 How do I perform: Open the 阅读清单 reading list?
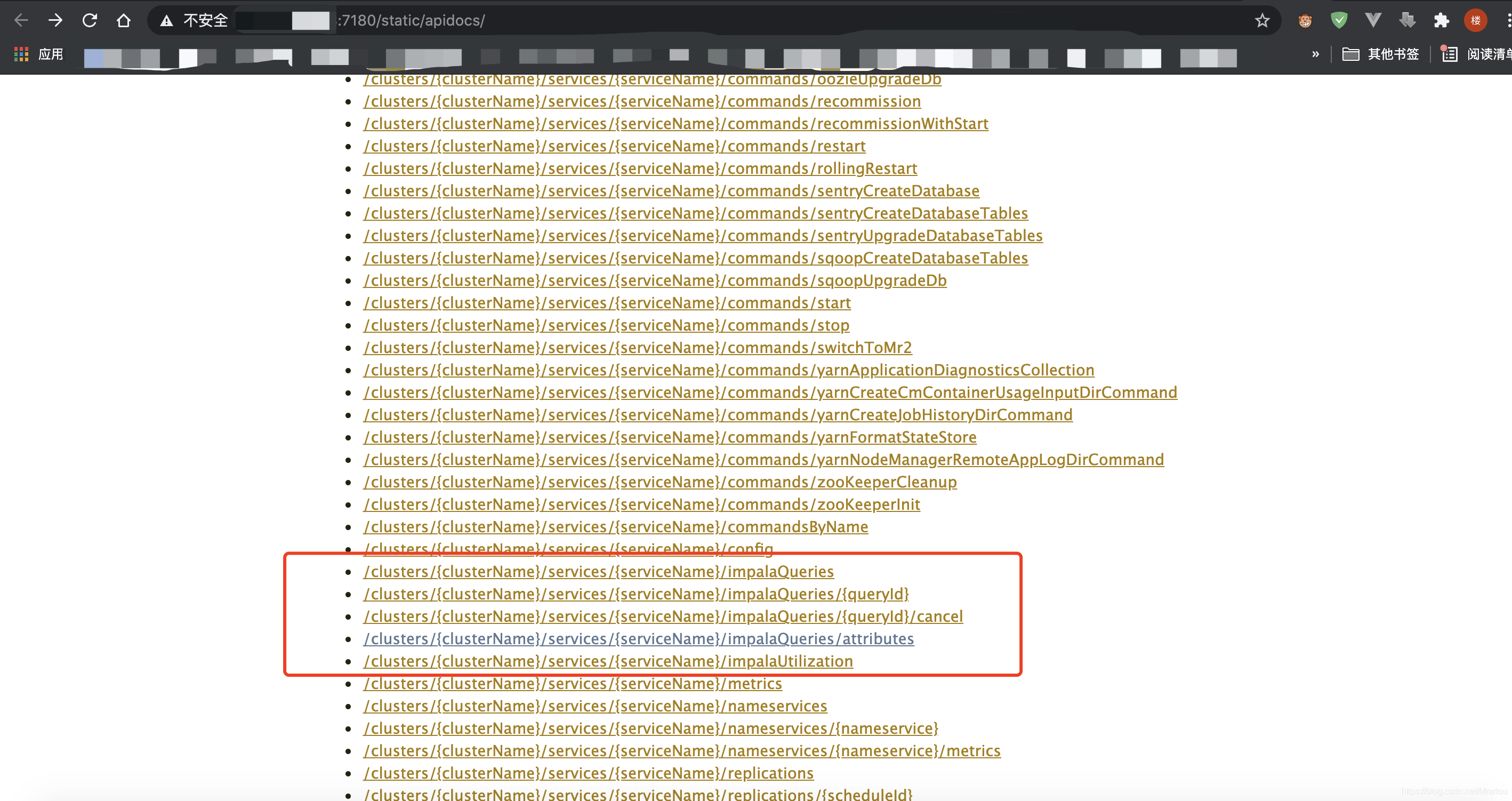pos(1476,54)
